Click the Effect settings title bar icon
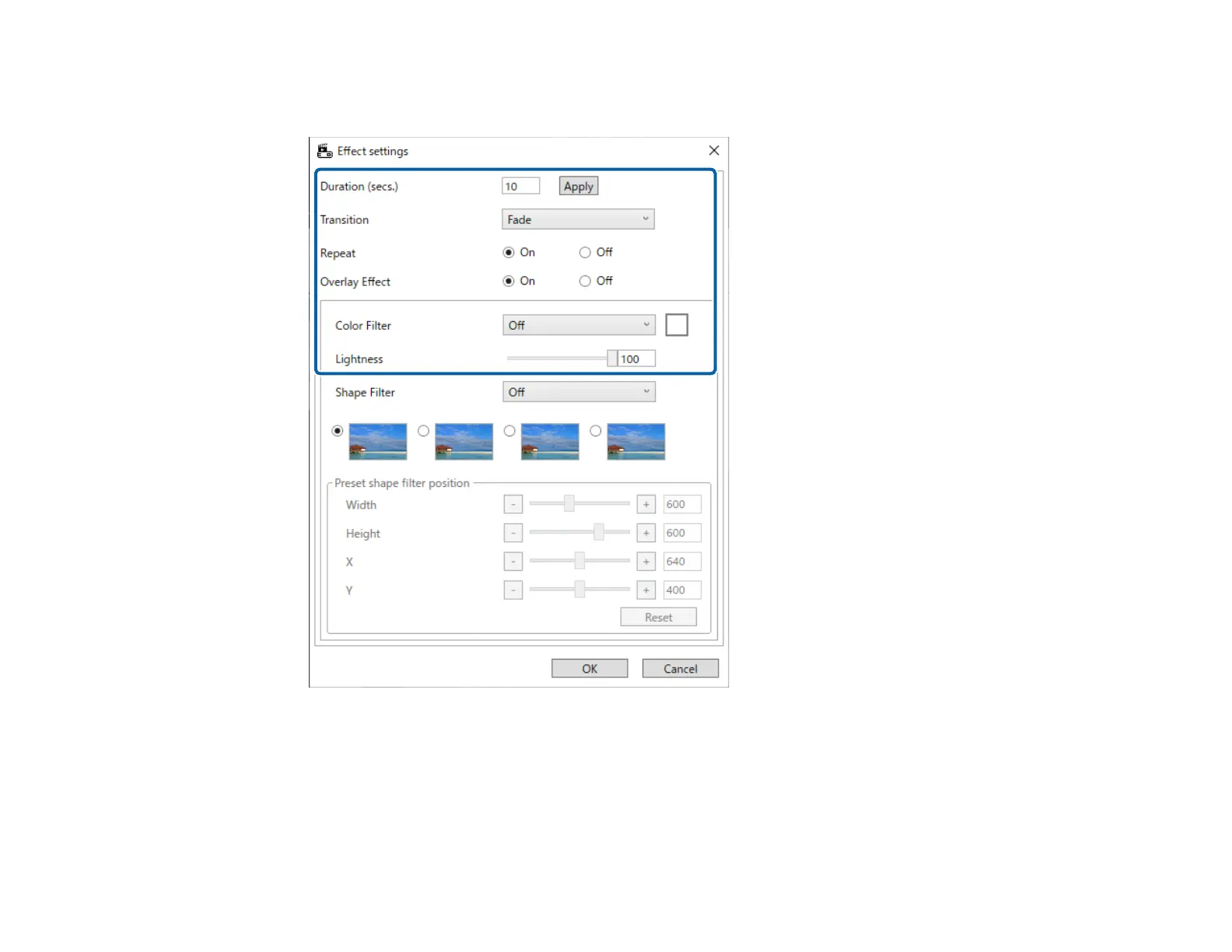 [324, 151]
